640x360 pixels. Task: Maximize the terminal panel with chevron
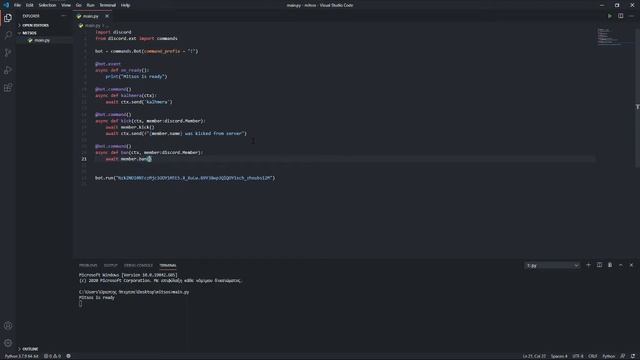pyautogui.click(x=620, y=265)
